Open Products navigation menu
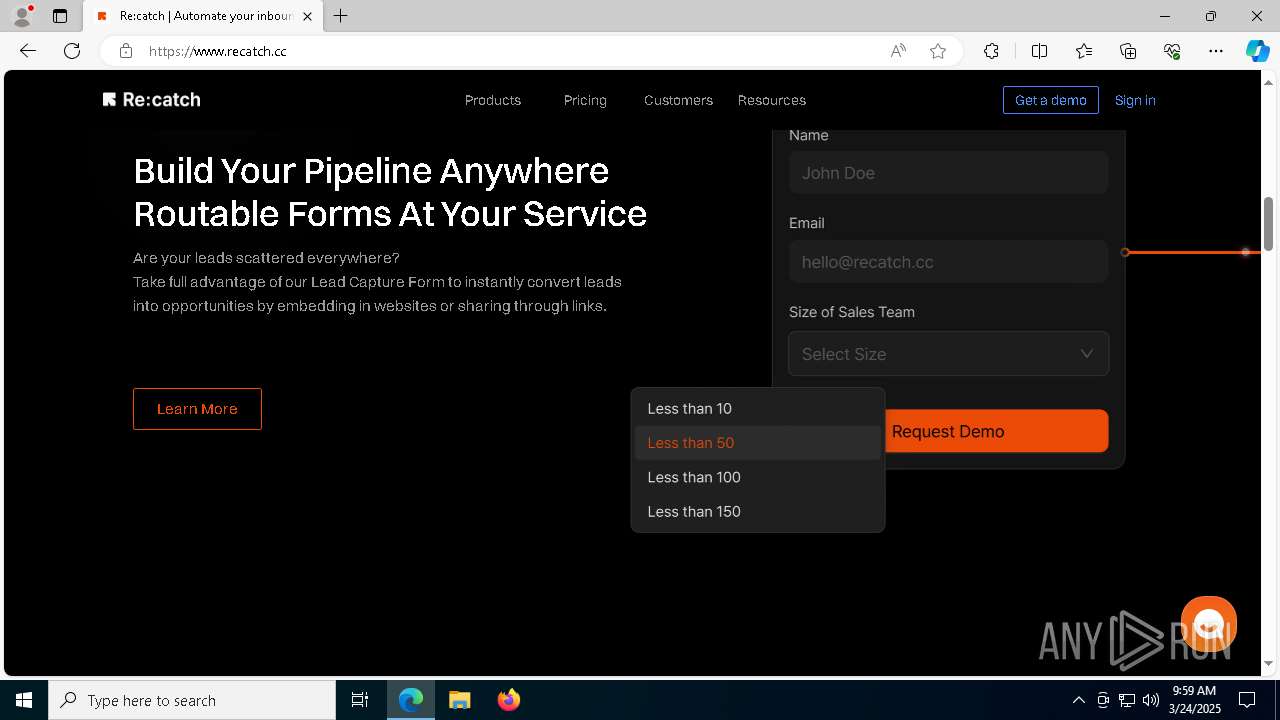The image size is (1280, 720). (493, 100)
